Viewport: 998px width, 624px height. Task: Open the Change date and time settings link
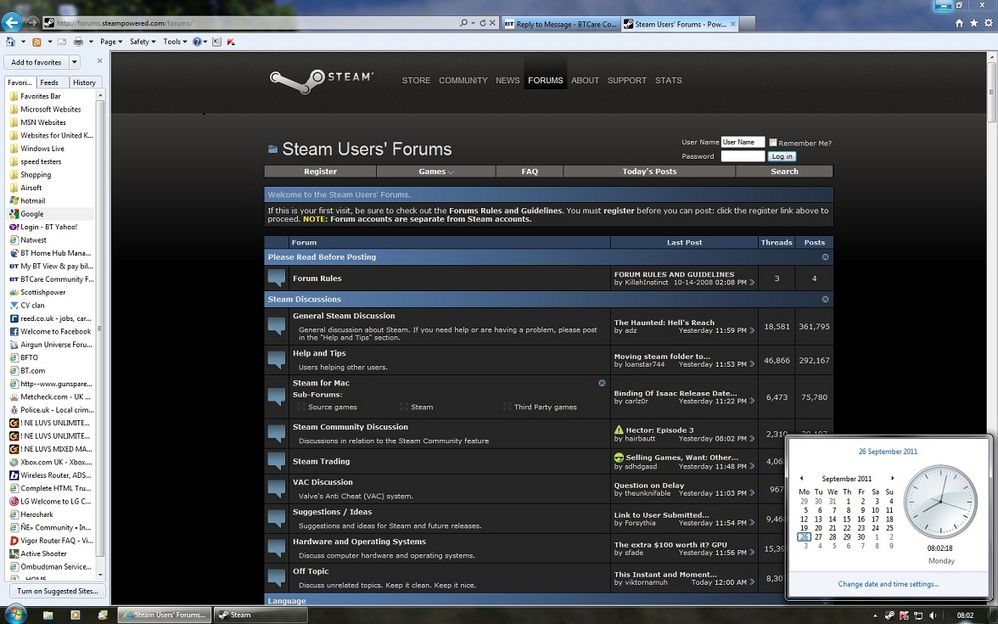coord(888,583)
